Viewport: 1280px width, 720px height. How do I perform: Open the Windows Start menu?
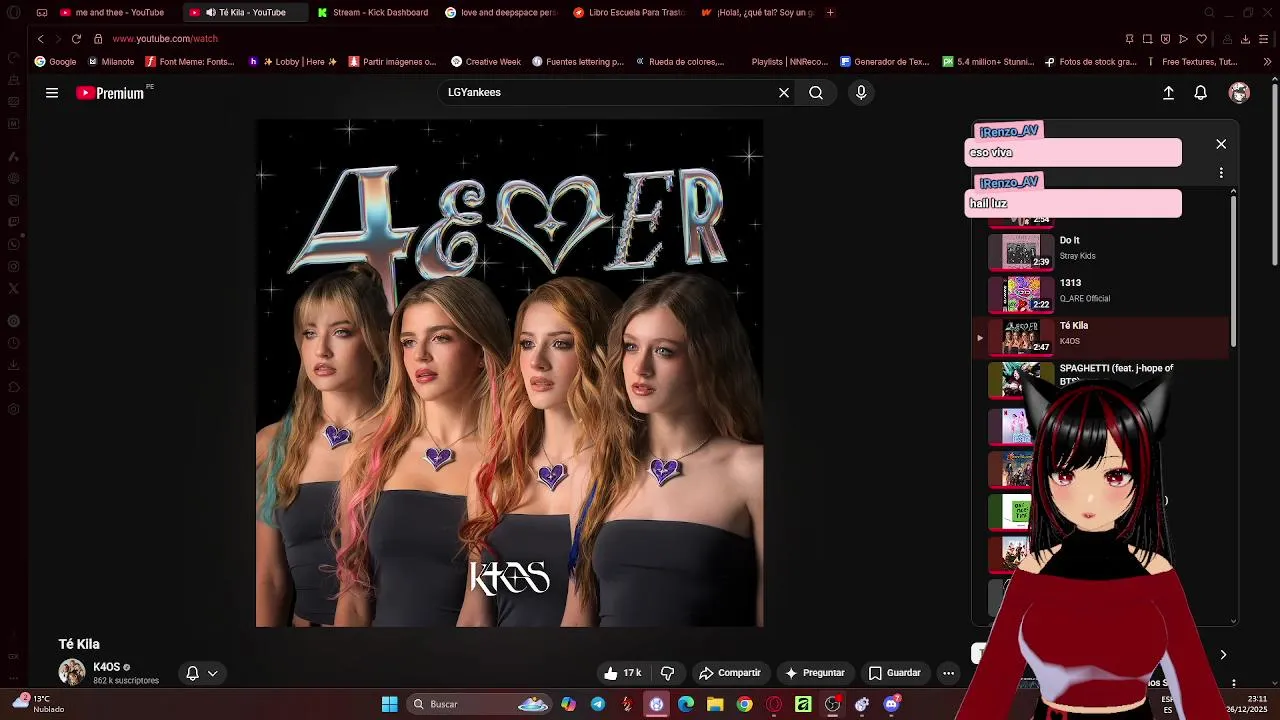[x=389, y=704]
